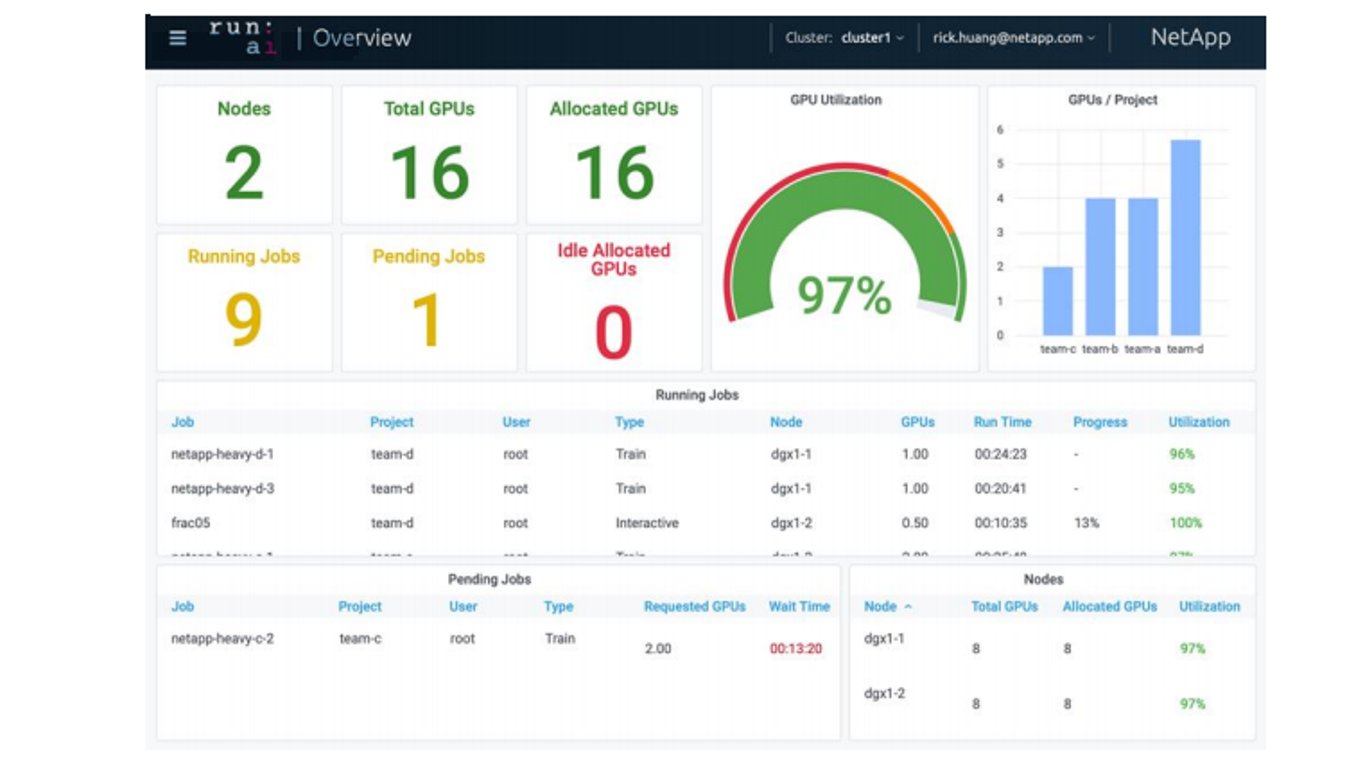This screenshot has height=768, width=1372.
Task: Sort running jobs by Job column
Action: (x=182, y=422)
